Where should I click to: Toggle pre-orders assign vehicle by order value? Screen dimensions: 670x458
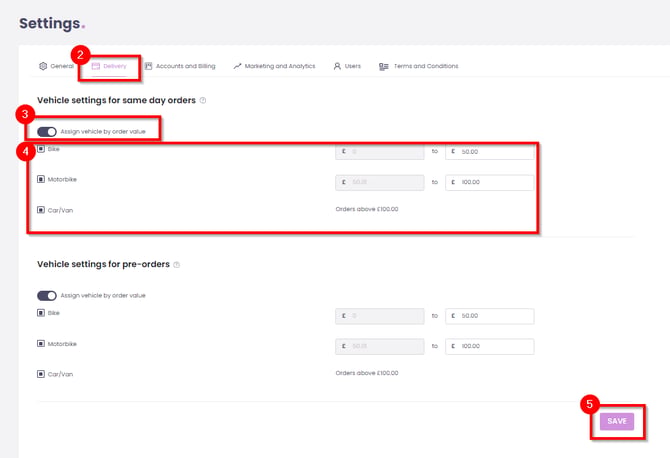tap(47, 296)
